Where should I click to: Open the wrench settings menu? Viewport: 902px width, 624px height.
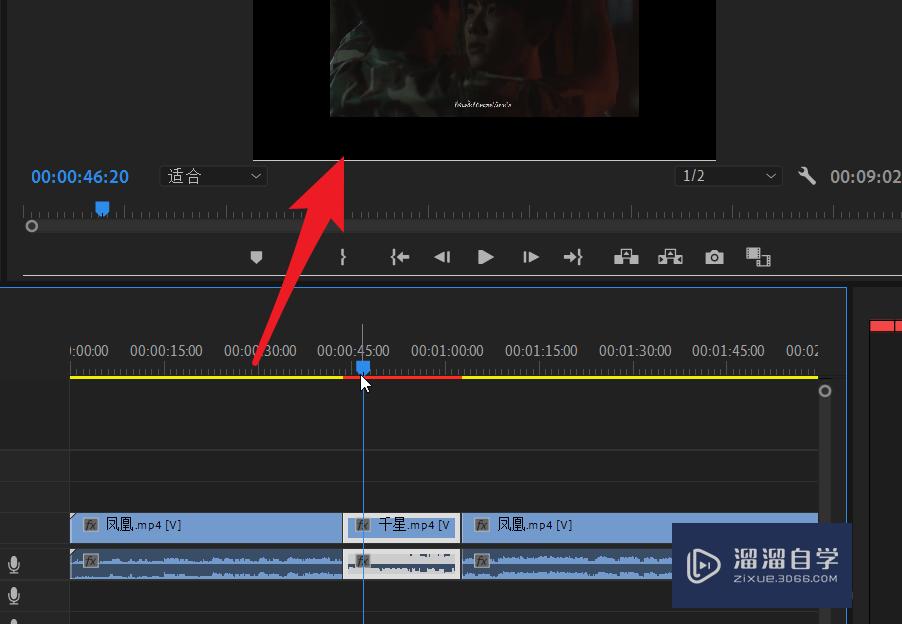tap(807, 176)
